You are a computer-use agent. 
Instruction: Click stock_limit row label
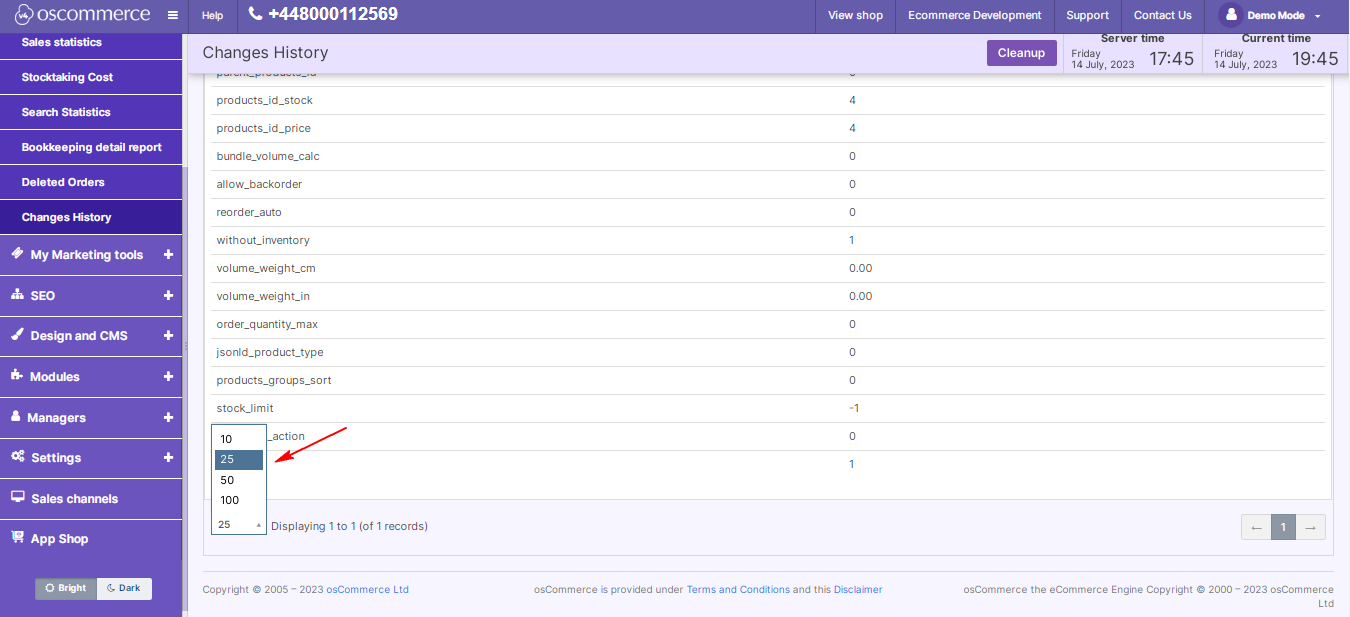click(x=245, y=408)
